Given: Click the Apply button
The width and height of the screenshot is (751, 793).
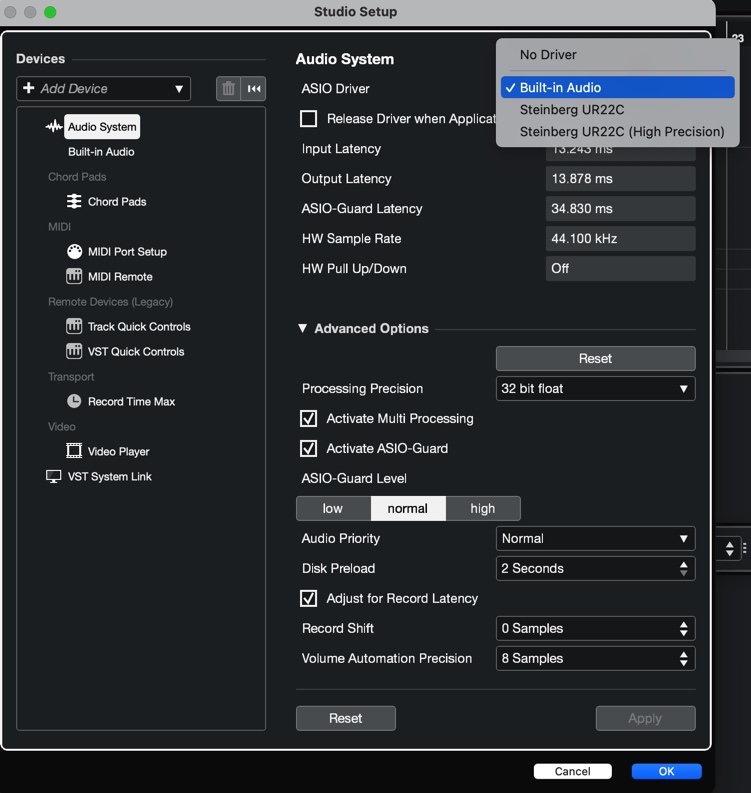Looking at the screenshot, I should click(x=646, y=718).
